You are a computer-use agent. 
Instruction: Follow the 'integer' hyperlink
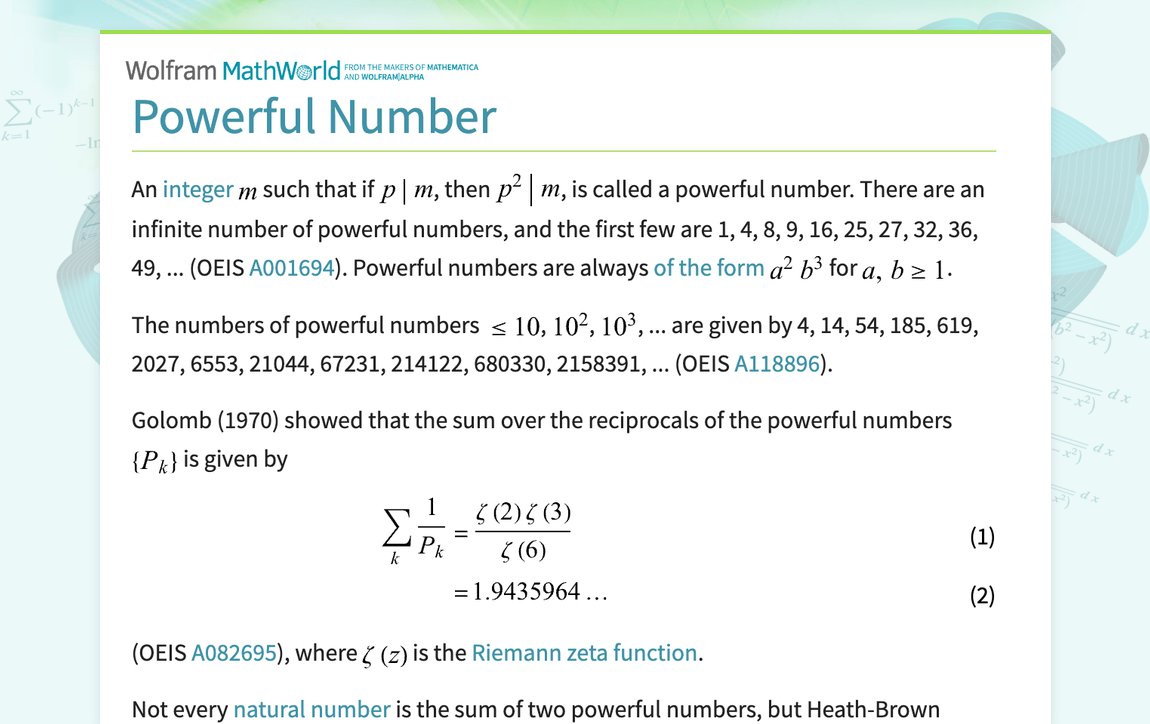click(x=197, y=188)
